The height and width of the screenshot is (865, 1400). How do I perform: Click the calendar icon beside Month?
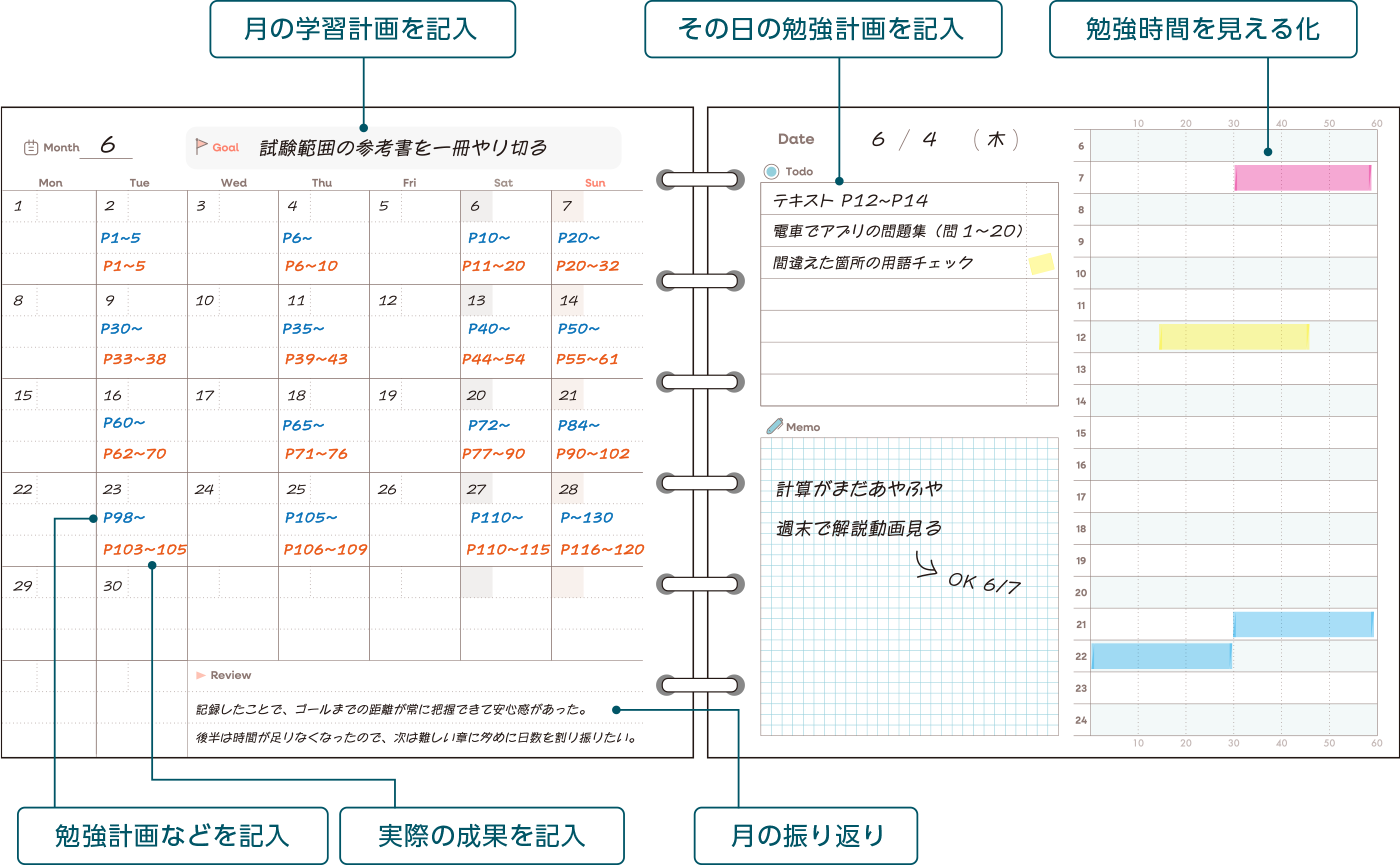pyautogui.click(x=31, y=147)
